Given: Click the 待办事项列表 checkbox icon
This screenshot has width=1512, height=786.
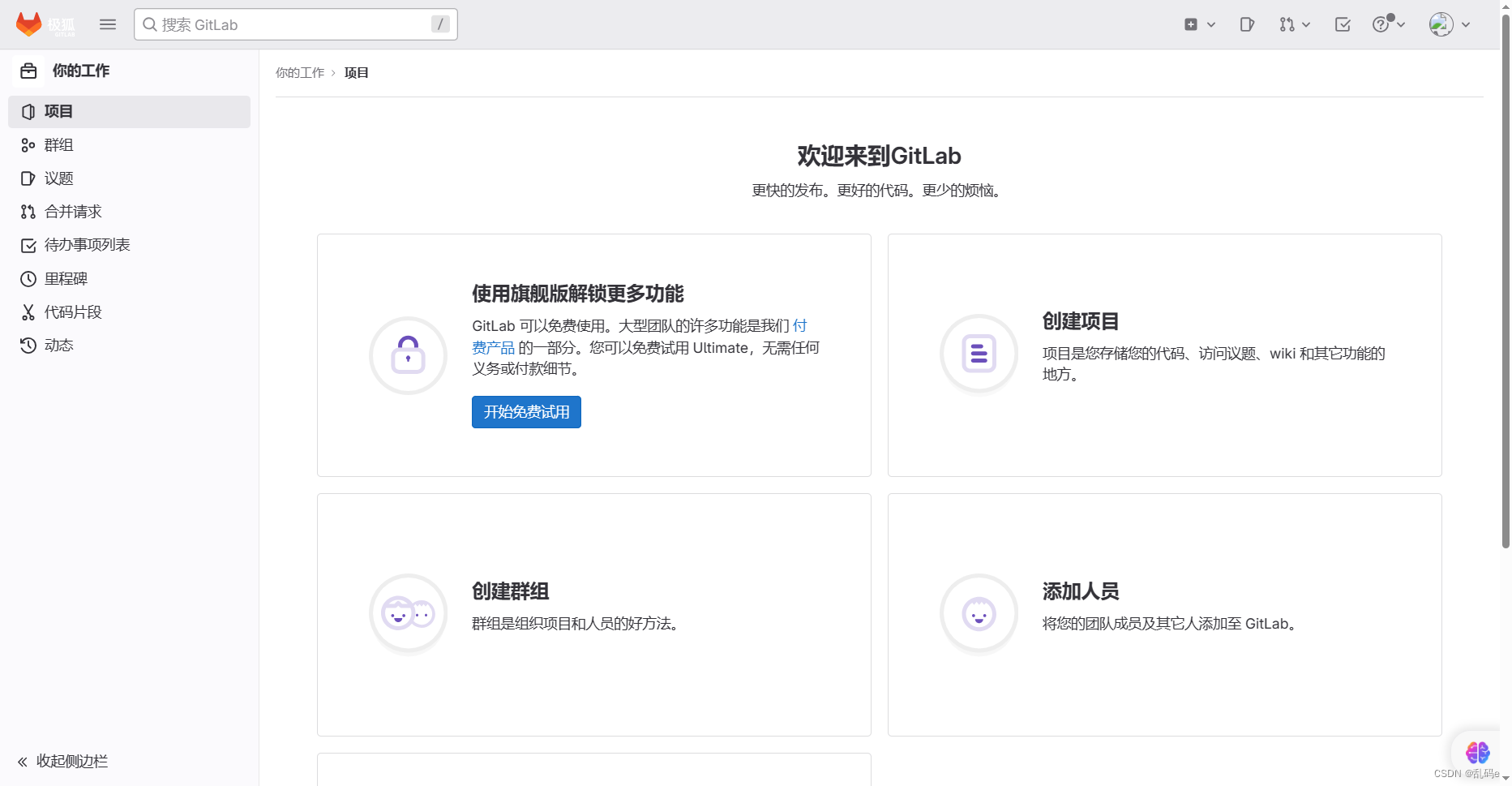Looking at the screenshot, I should (x=28, y=245).
